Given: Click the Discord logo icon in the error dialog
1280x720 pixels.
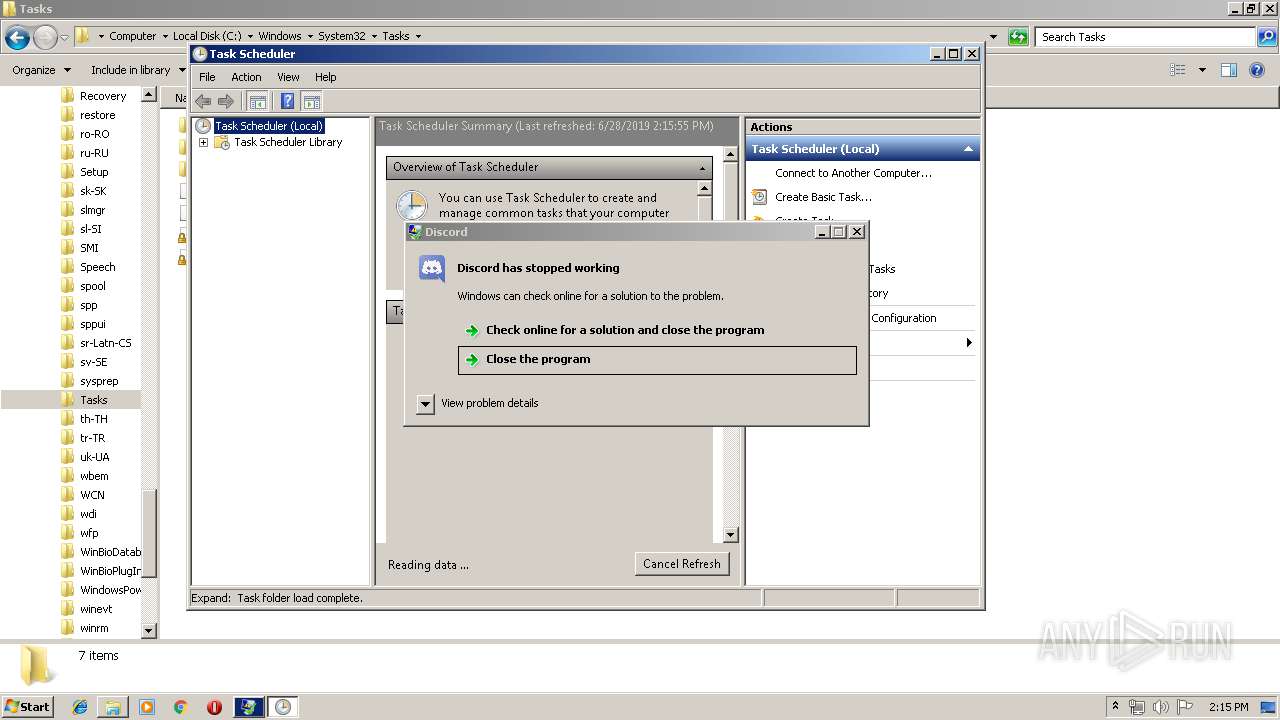Looking at the screenshot, I should pos(432,268).
